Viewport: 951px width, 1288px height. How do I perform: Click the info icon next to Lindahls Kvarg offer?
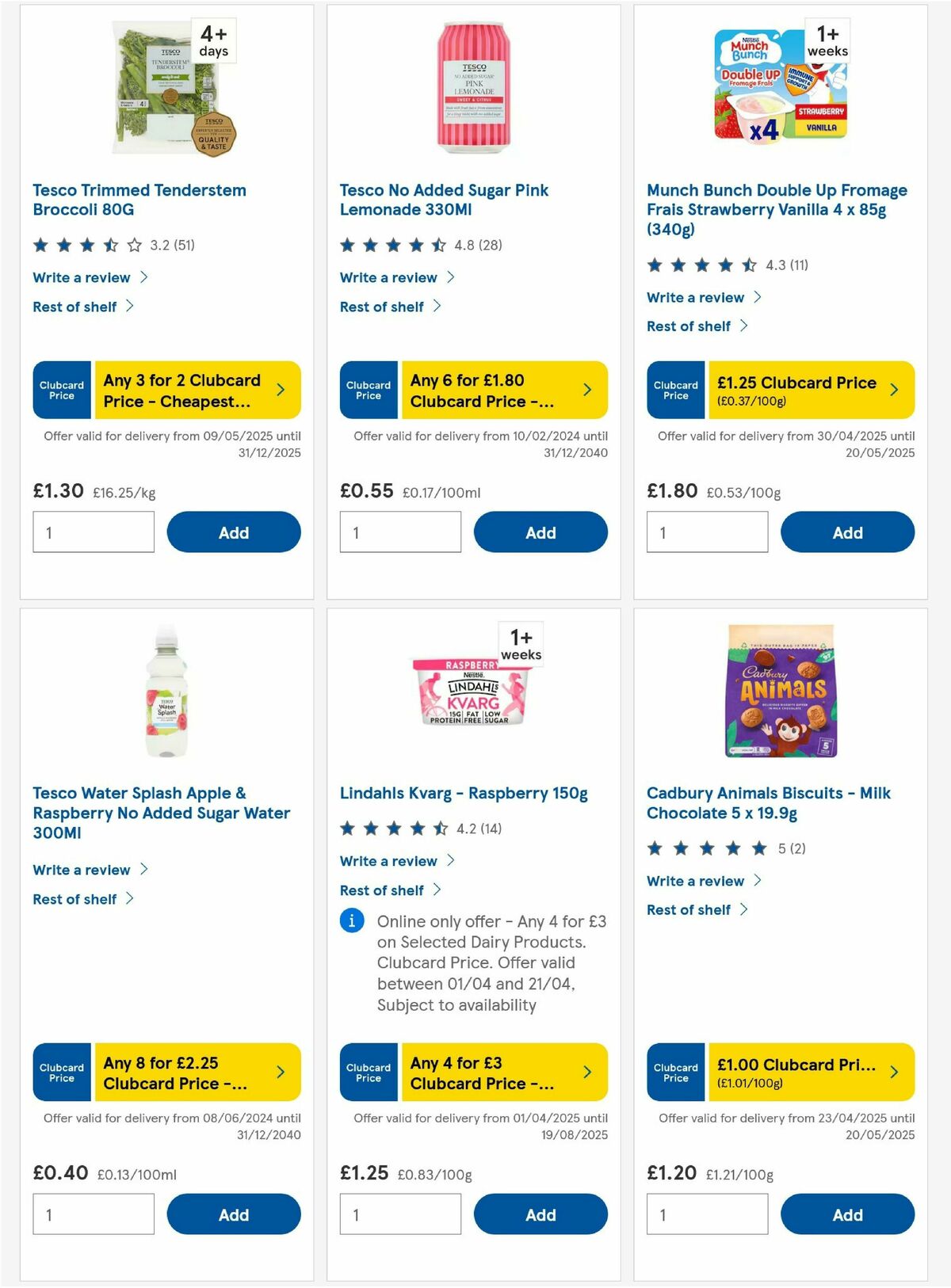[351, 921]
